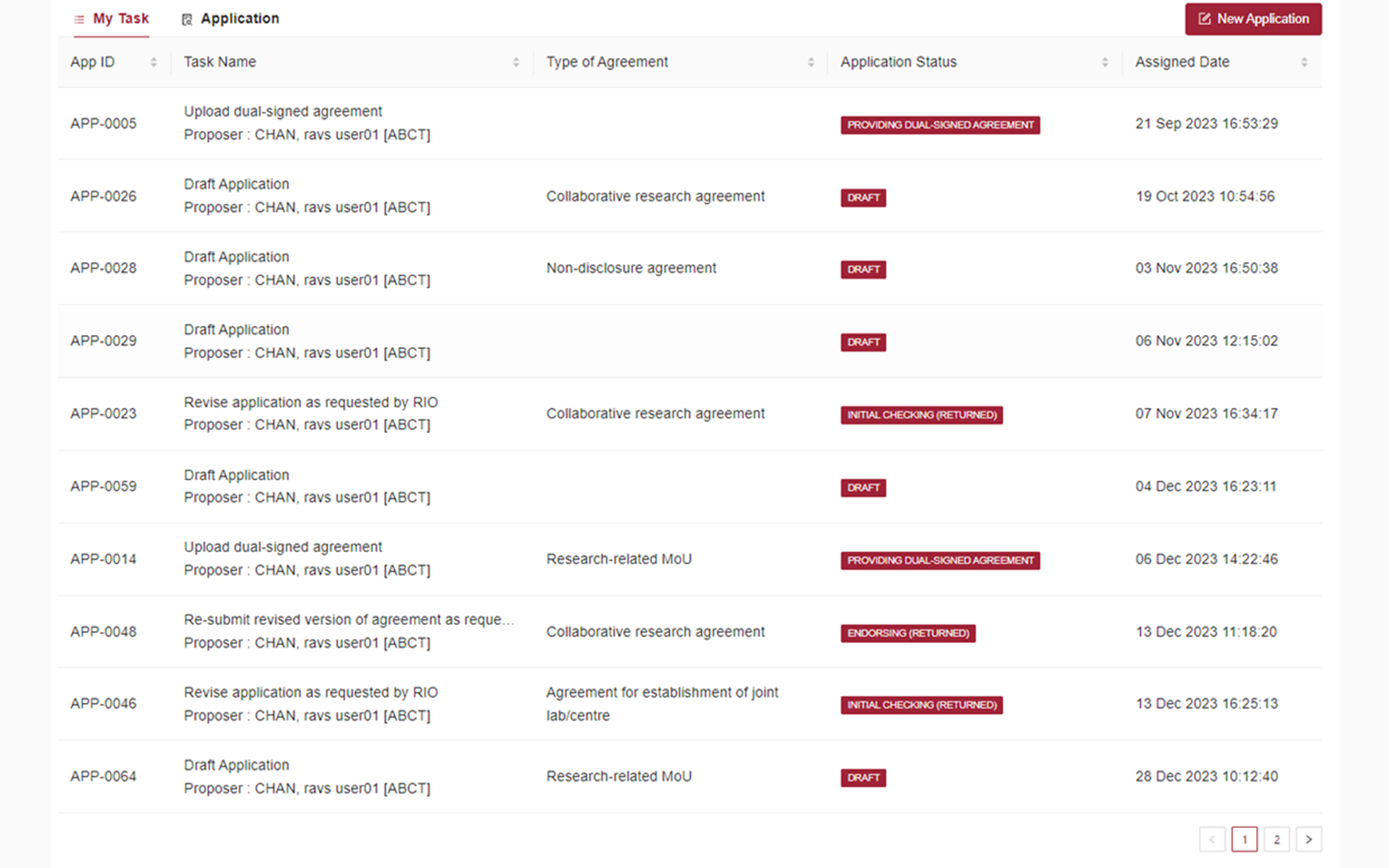
Task: Select page 1 in pagination
Action: click(1244, 839)
